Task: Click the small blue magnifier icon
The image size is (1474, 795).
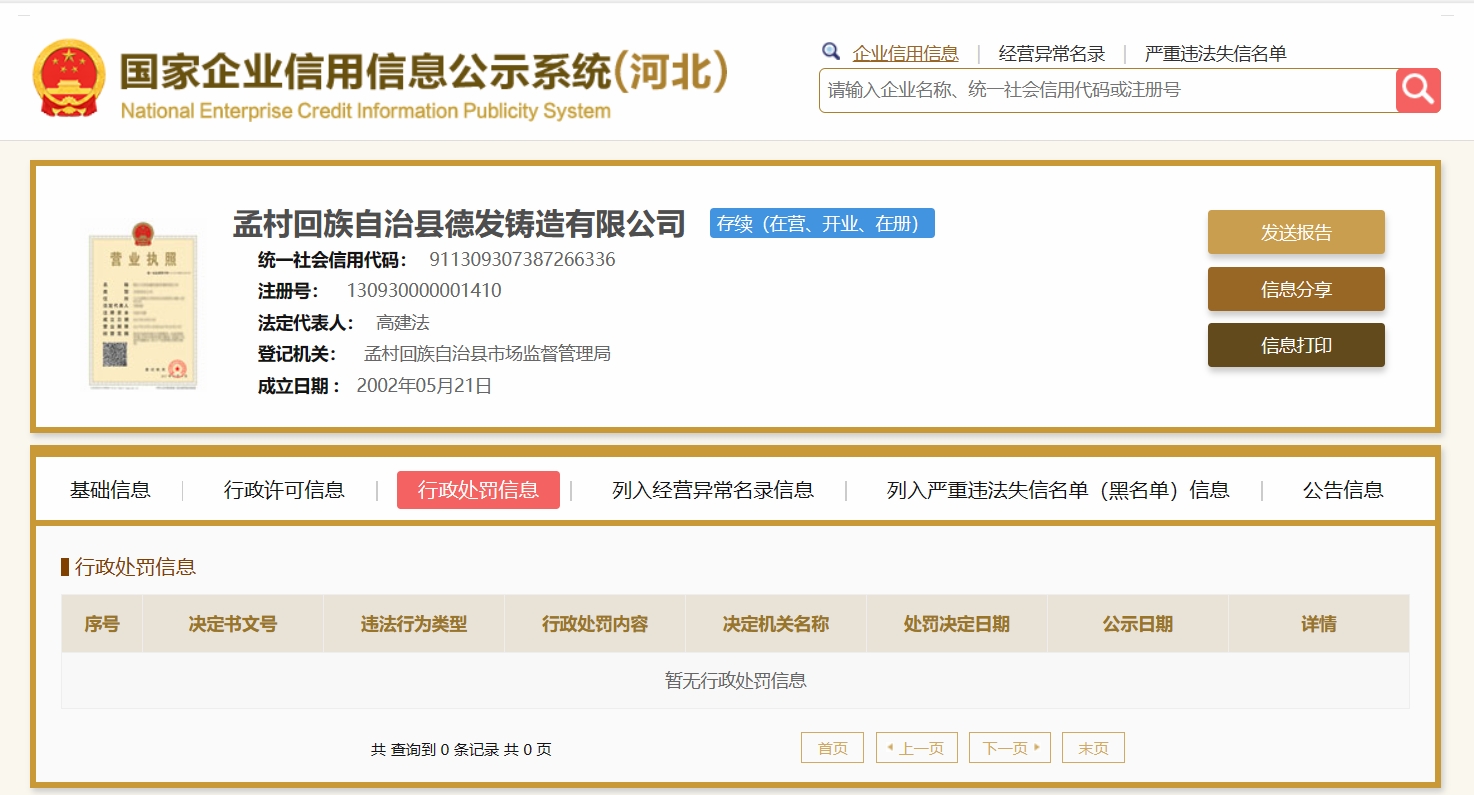Action: [831, 52]
